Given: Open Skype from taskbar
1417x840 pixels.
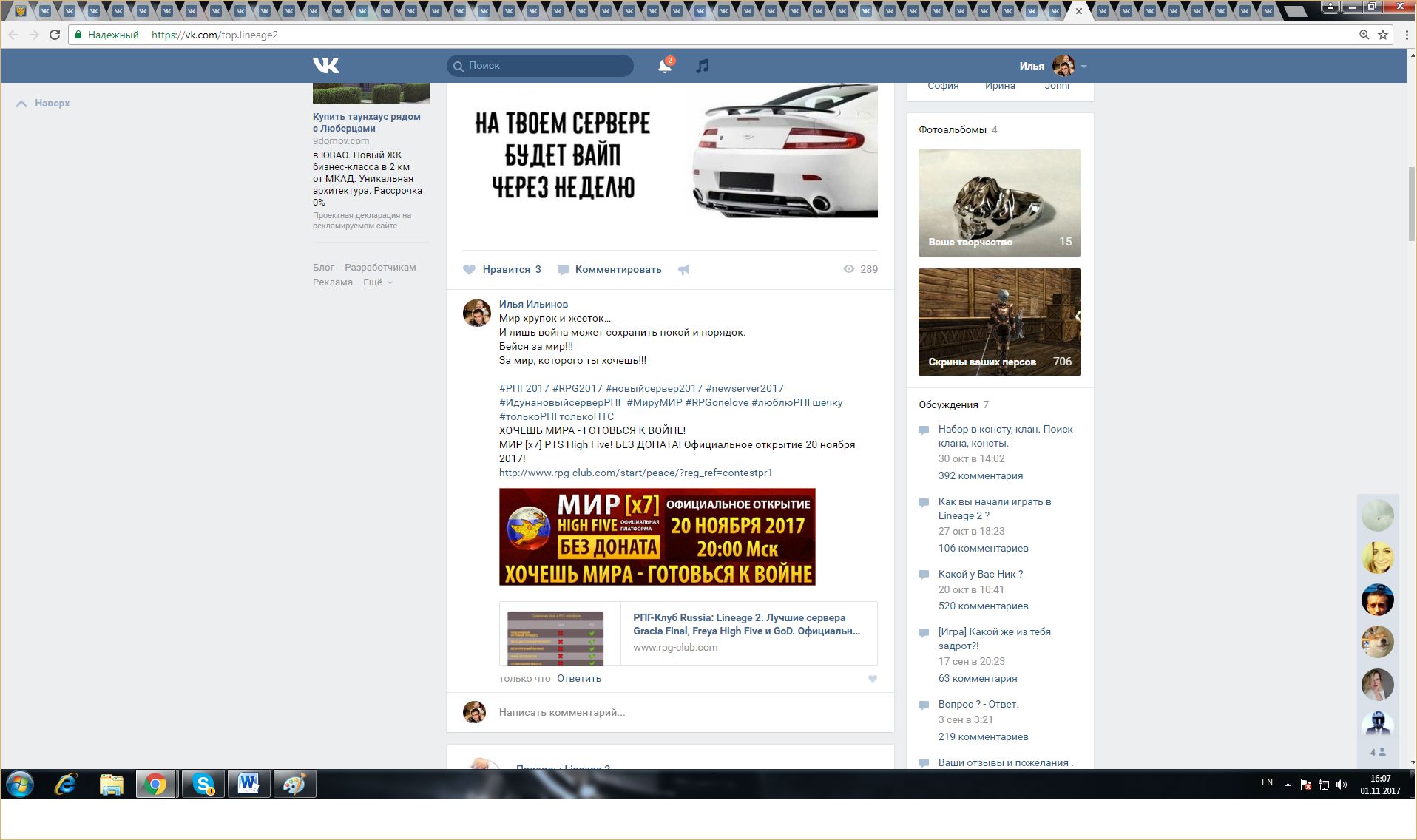Looking at the screenshot, I should coord(203,784).
